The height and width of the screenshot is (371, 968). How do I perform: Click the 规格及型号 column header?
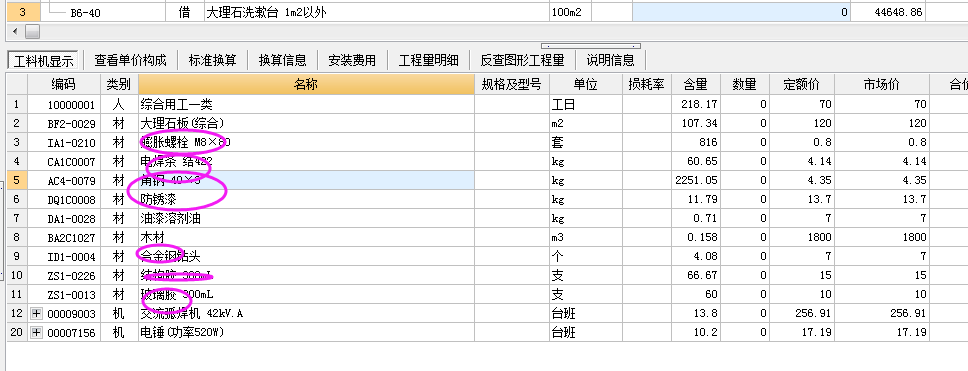(x=512, y=85)
